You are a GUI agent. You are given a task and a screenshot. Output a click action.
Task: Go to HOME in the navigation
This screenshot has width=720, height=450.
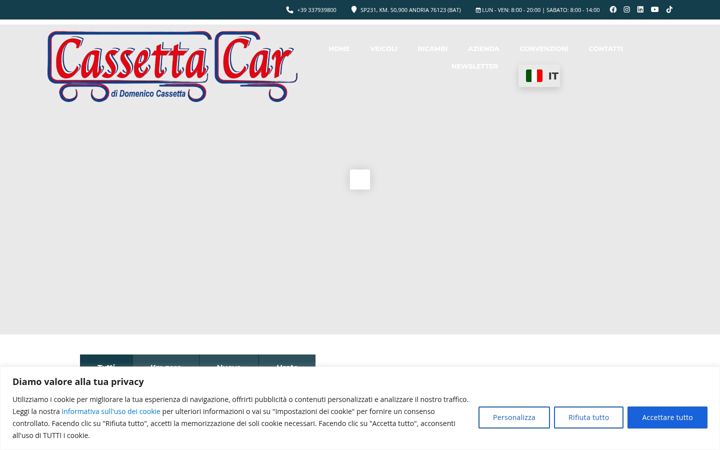coord(339,49)
